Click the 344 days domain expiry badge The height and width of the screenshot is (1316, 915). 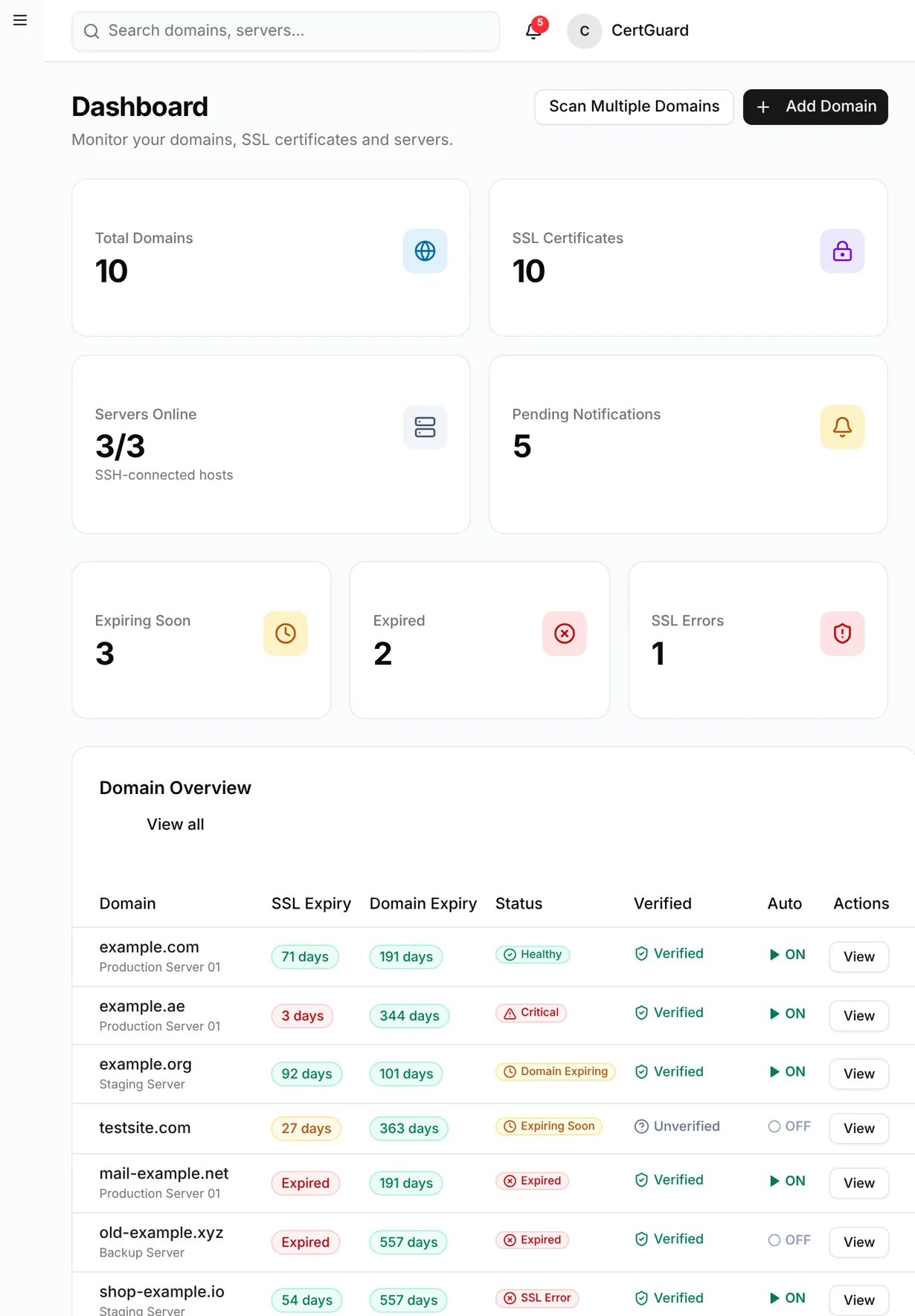409,1016
